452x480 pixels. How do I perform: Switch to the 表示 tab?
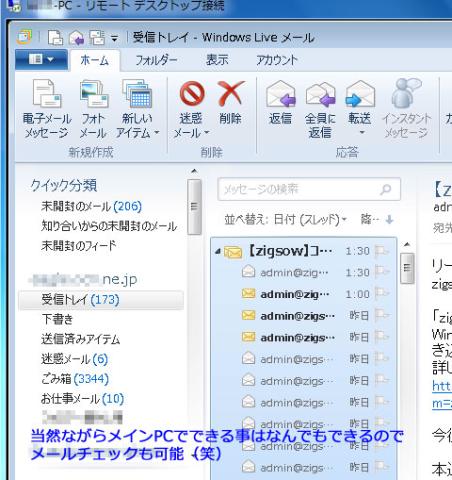[x=217, y=60]
